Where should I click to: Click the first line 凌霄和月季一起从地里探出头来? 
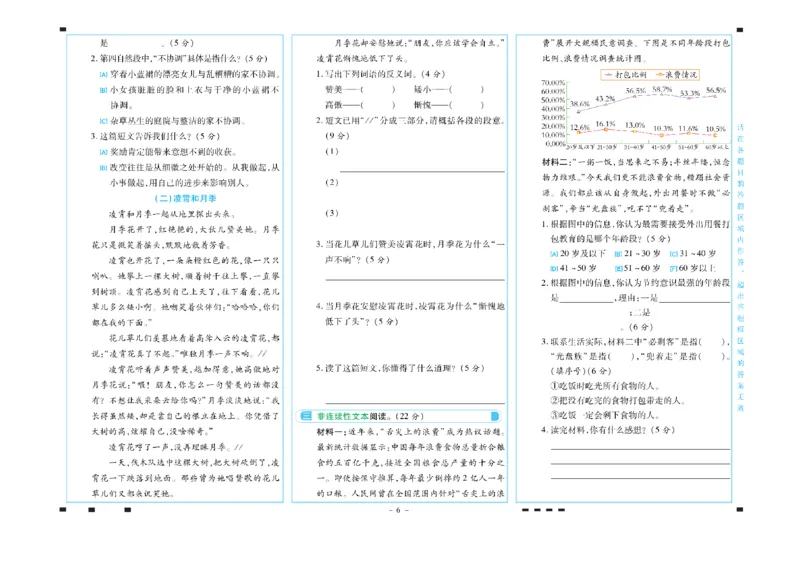tap(172, 214)
